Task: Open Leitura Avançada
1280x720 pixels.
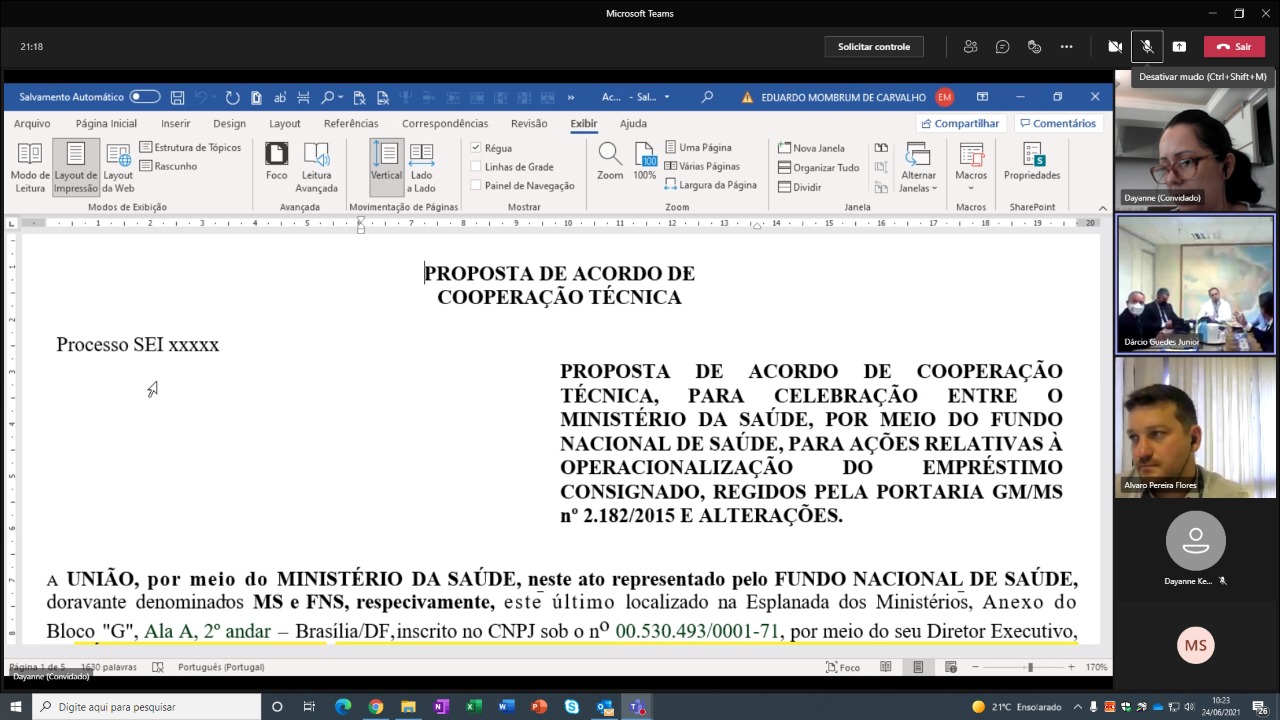Action: pyautogui.click(x=317, y=167)
